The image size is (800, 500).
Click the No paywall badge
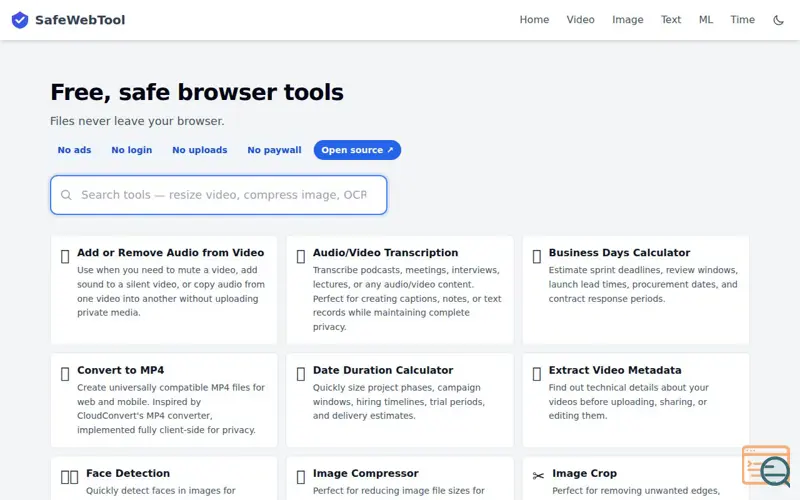[274, 150]
